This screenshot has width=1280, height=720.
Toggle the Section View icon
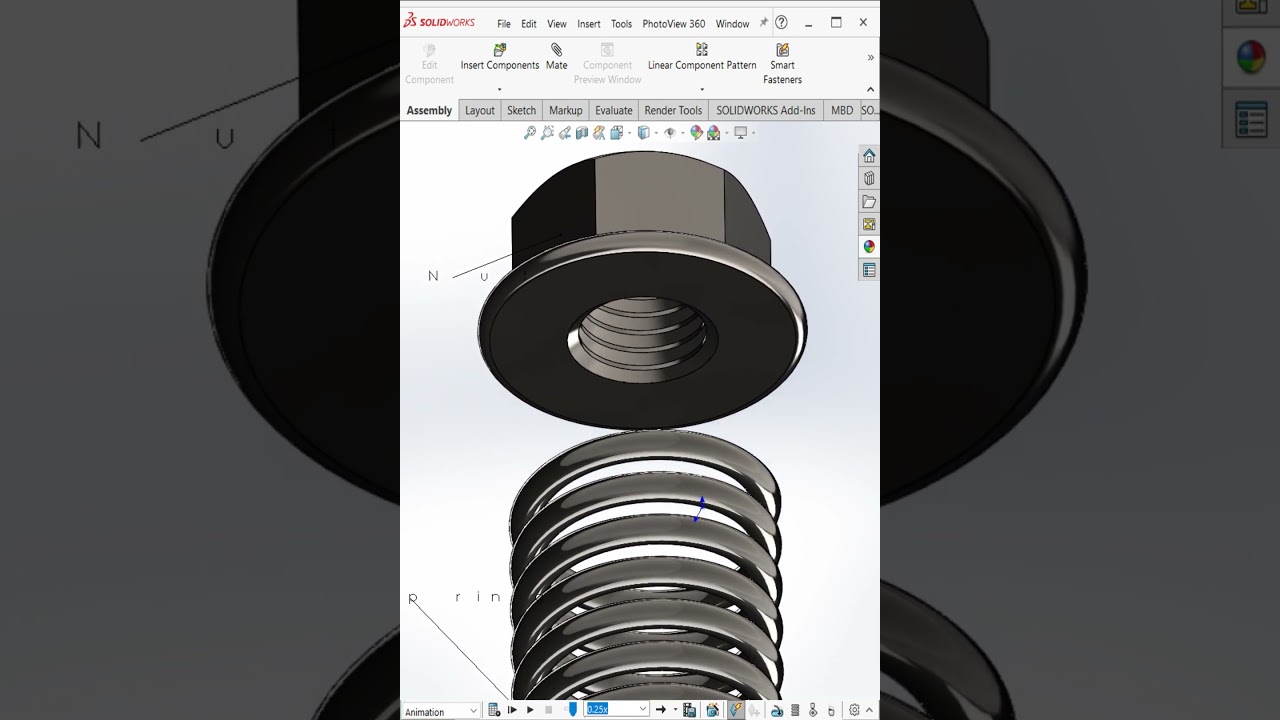582,132
